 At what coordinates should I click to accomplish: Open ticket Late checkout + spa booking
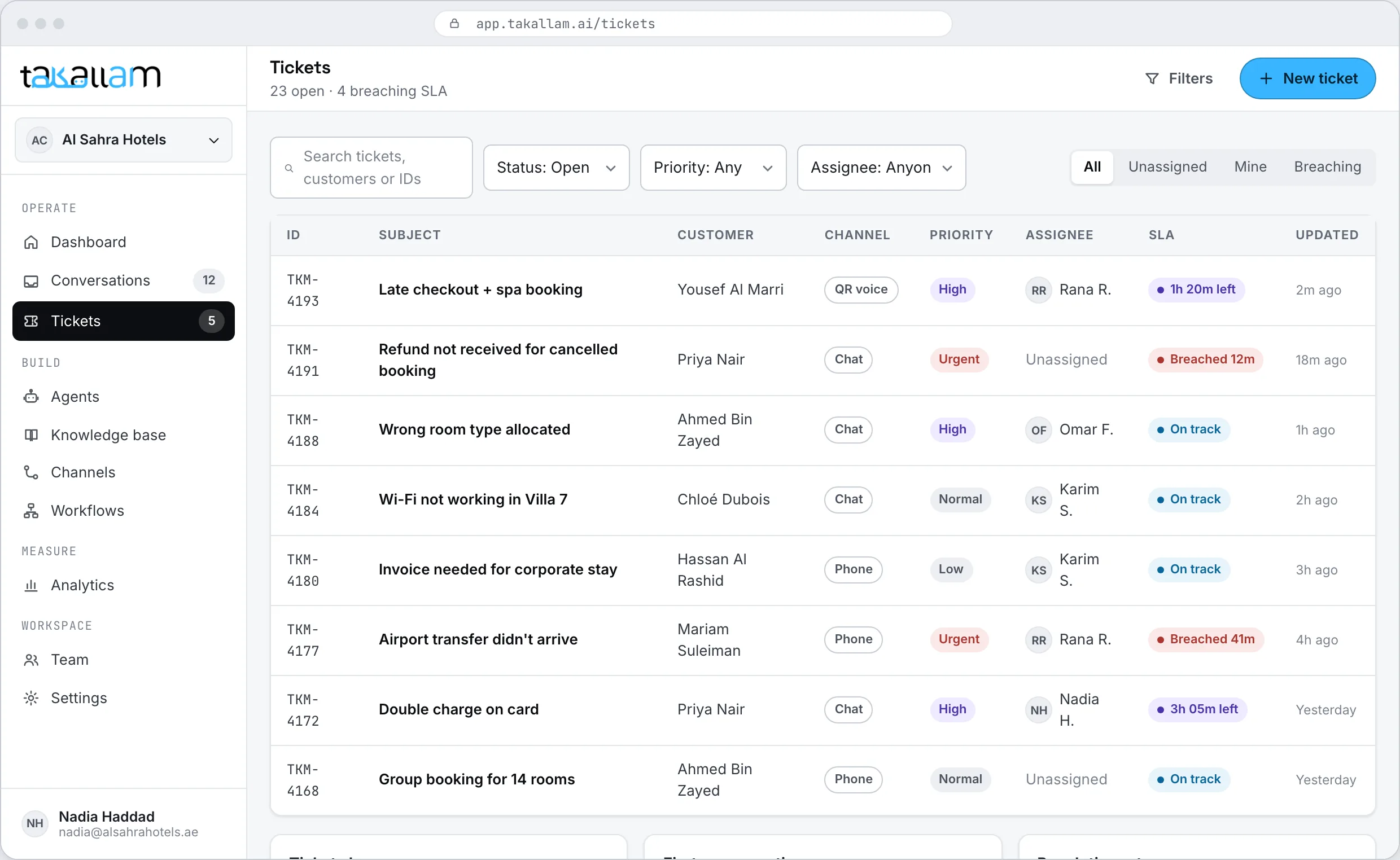coord(480,290)
